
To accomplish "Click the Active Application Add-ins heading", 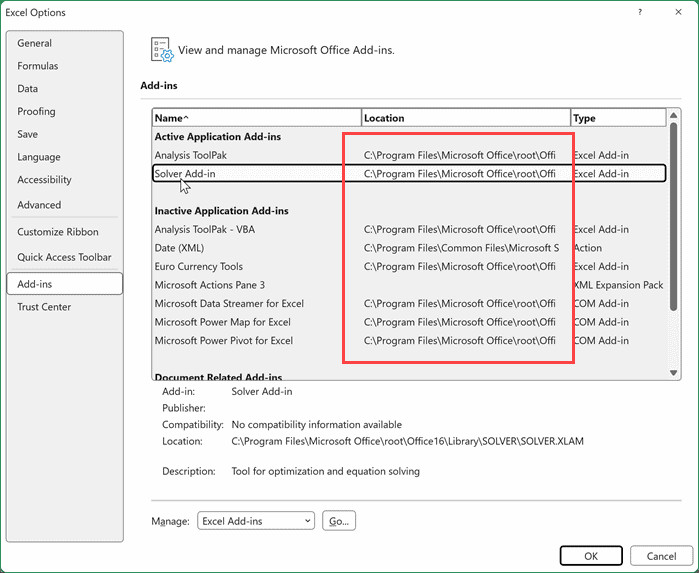I will (218, 136).
